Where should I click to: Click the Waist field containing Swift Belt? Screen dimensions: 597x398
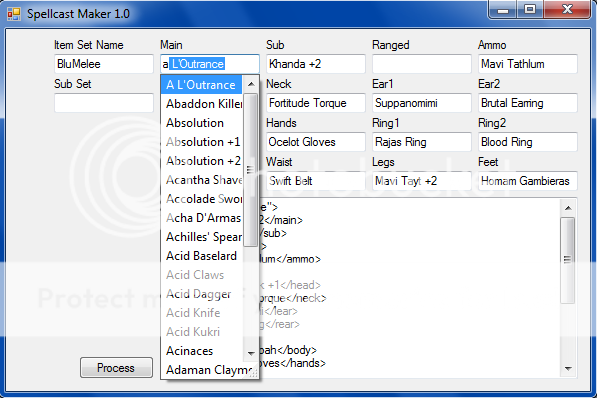point(316,181)
